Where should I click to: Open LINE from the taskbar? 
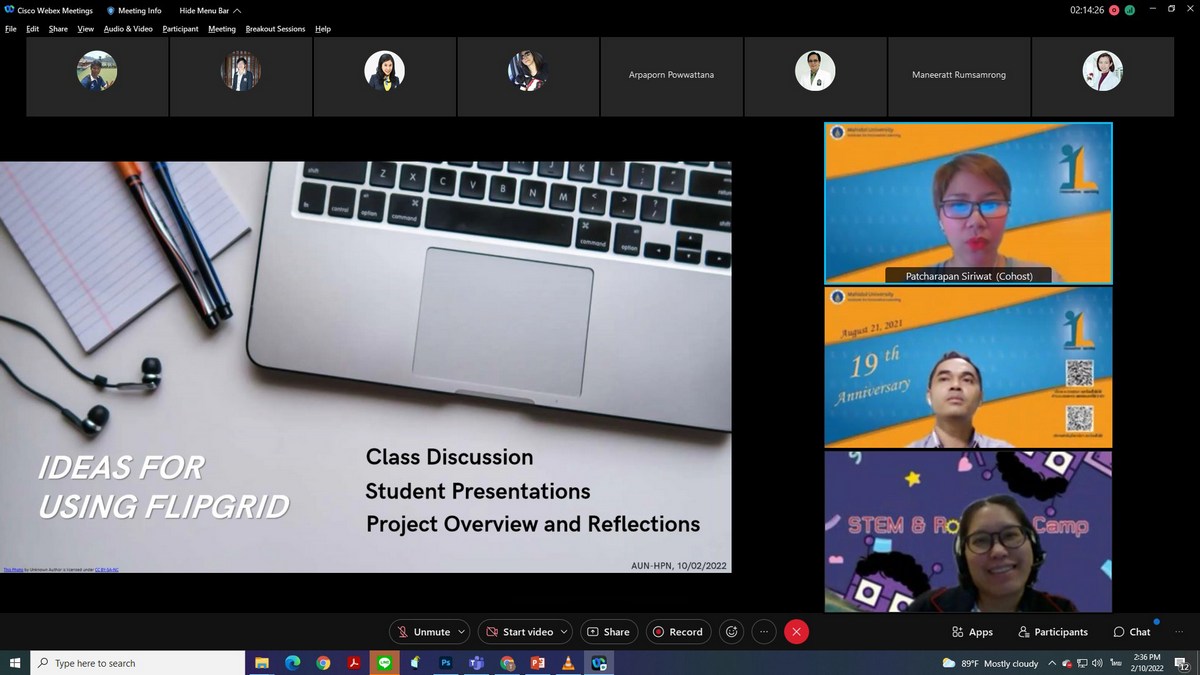click(x=385, y=663)
